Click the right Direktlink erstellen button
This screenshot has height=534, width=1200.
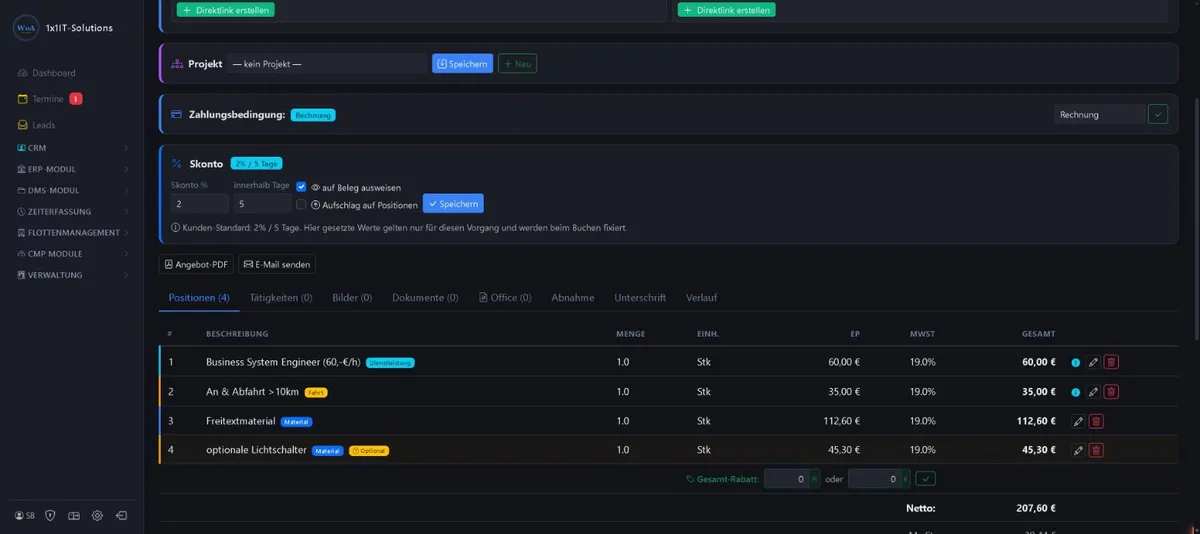click(x=726, y=9)
